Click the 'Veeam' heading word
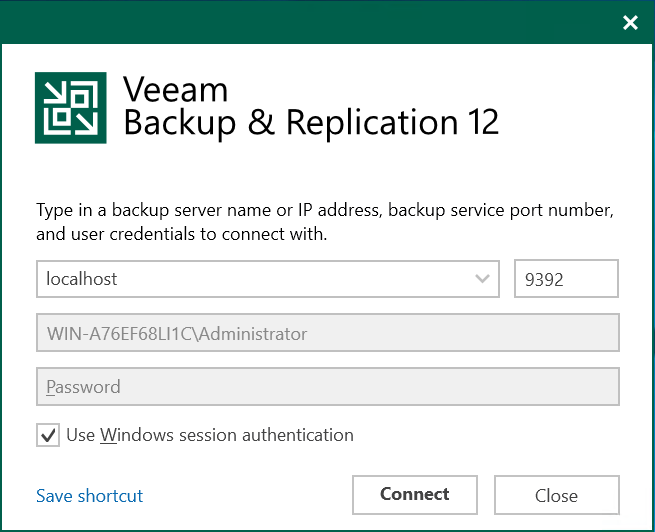 [175, 89]
